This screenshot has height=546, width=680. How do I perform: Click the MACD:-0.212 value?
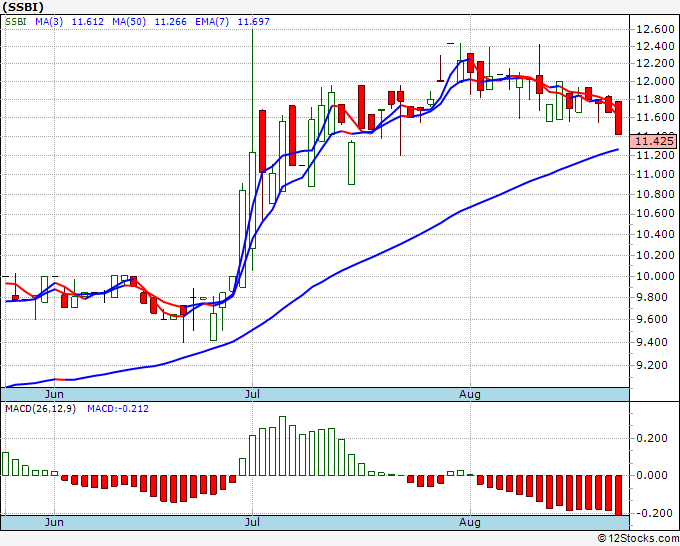point(118,409)
